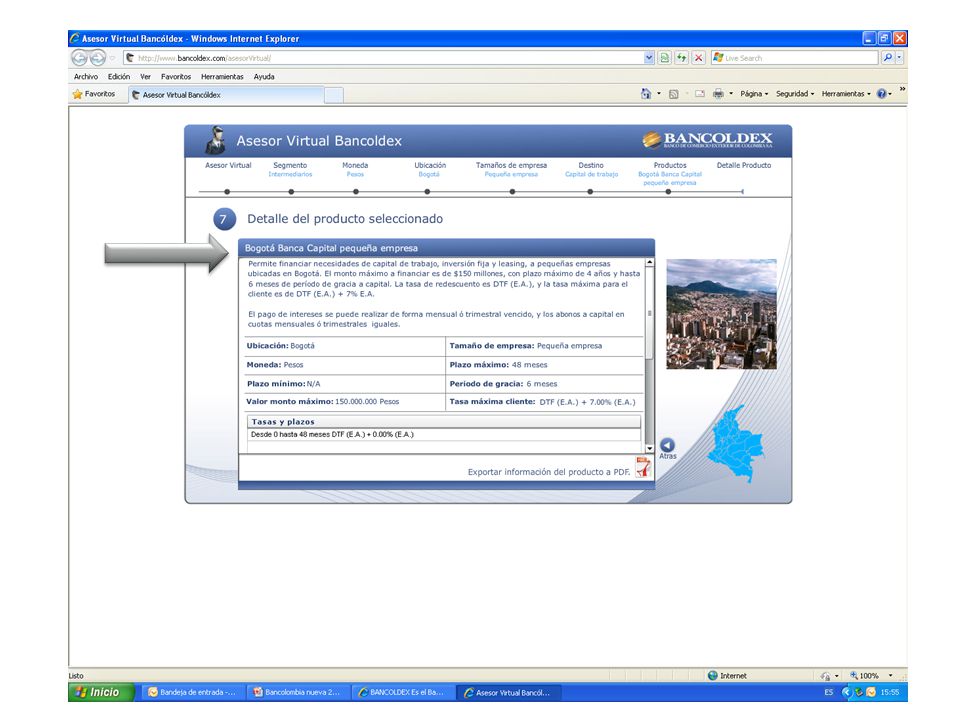This screenshot has height=720, width=960.
Task: Click inside the URL address field
Action: [383, 58]
